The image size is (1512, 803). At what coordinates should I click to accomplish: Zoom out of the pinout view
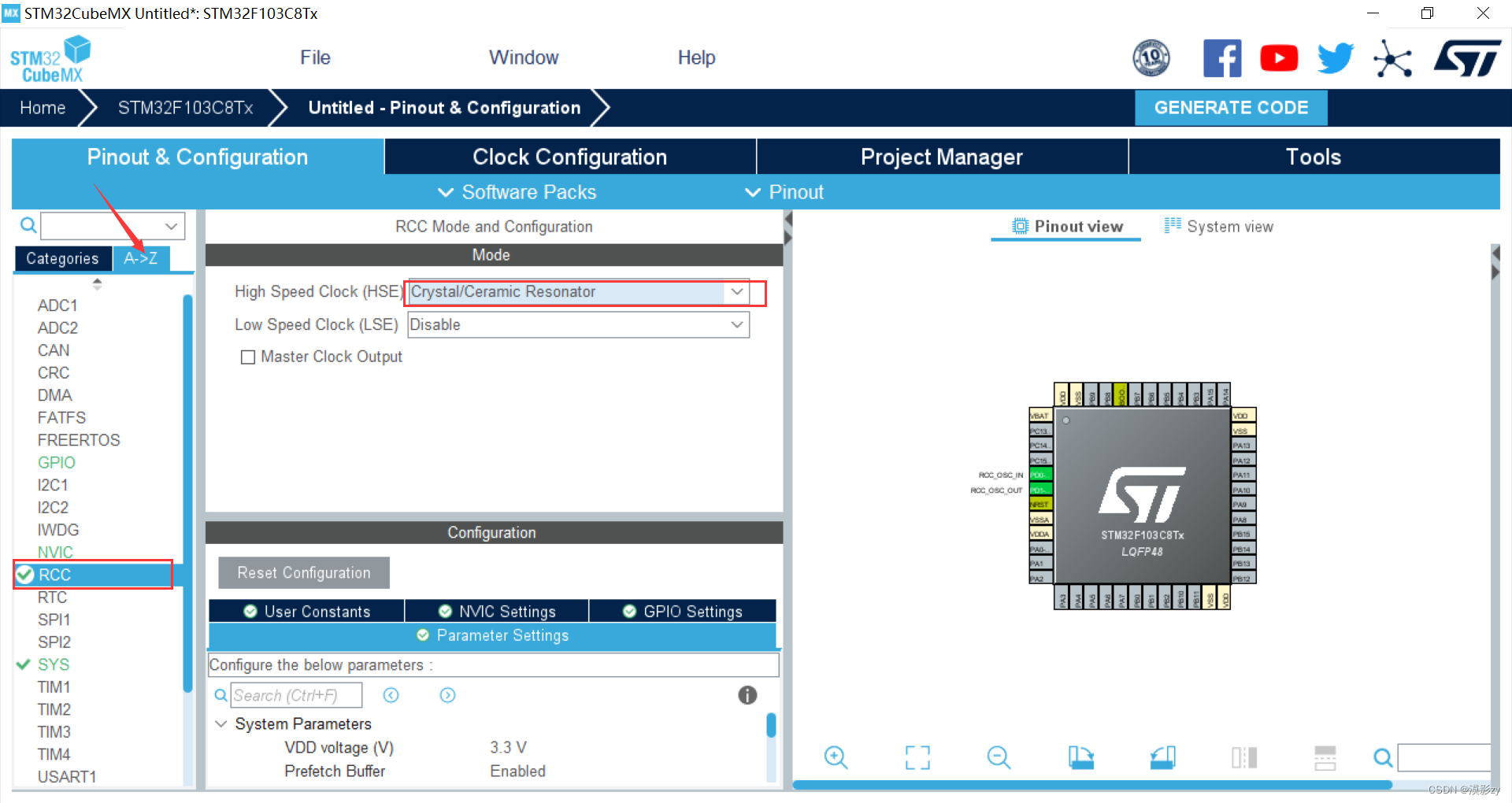(999, 757)
